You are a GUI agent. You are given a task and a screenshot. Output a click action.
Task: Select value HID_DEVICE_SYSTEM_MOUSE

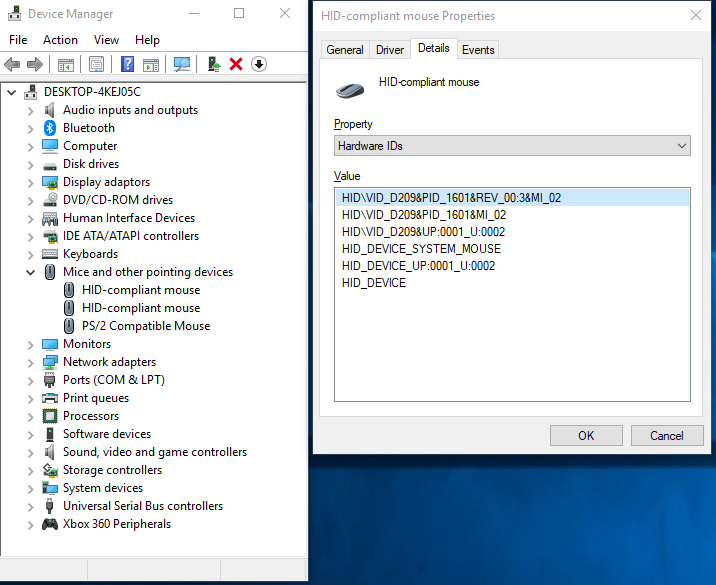pyautogui.click(x=421, y=249)
